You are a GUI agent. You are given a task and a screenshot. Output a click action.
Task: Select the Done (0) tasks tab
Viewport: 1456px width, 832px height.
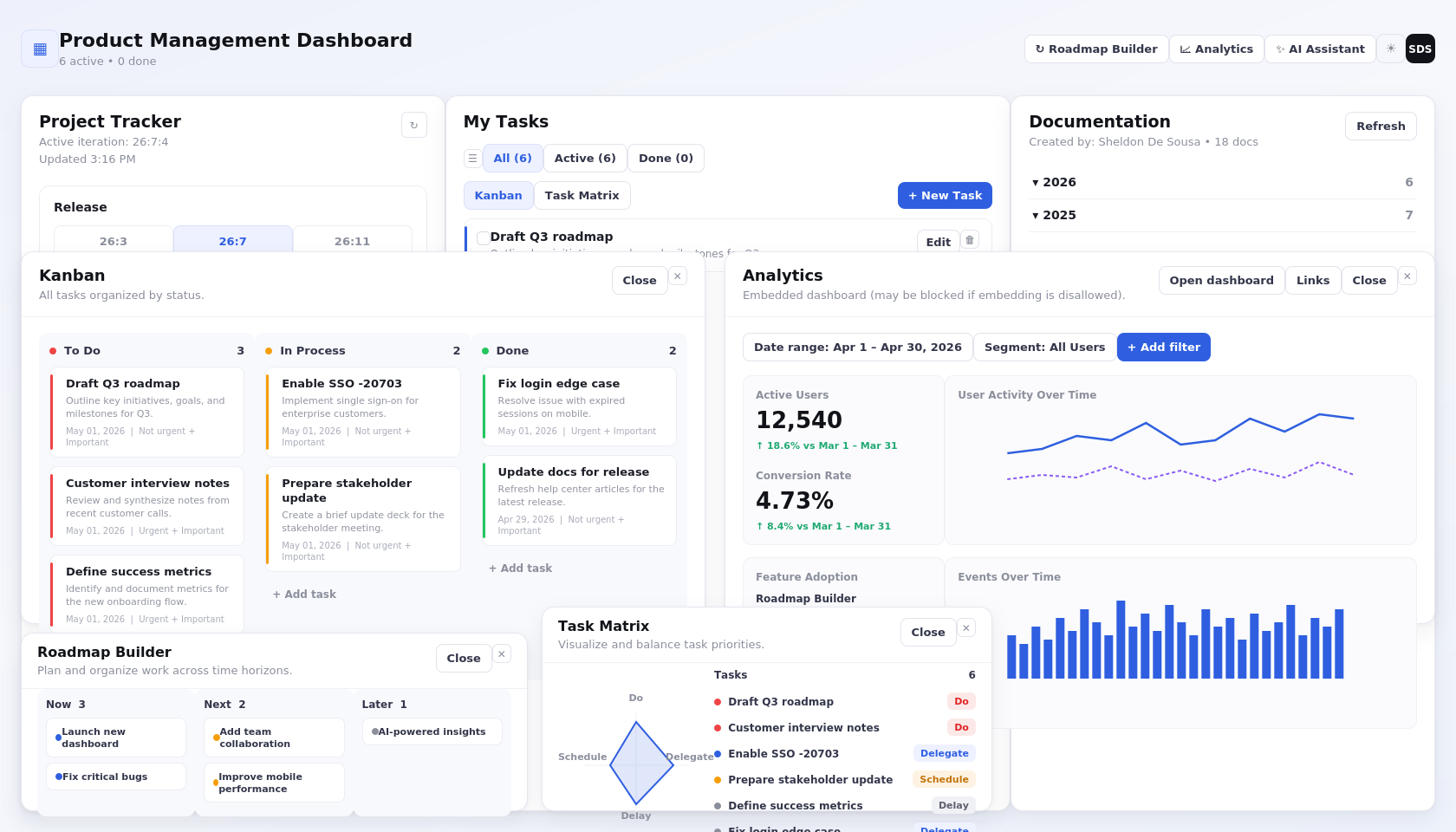[x=666, y=159]
